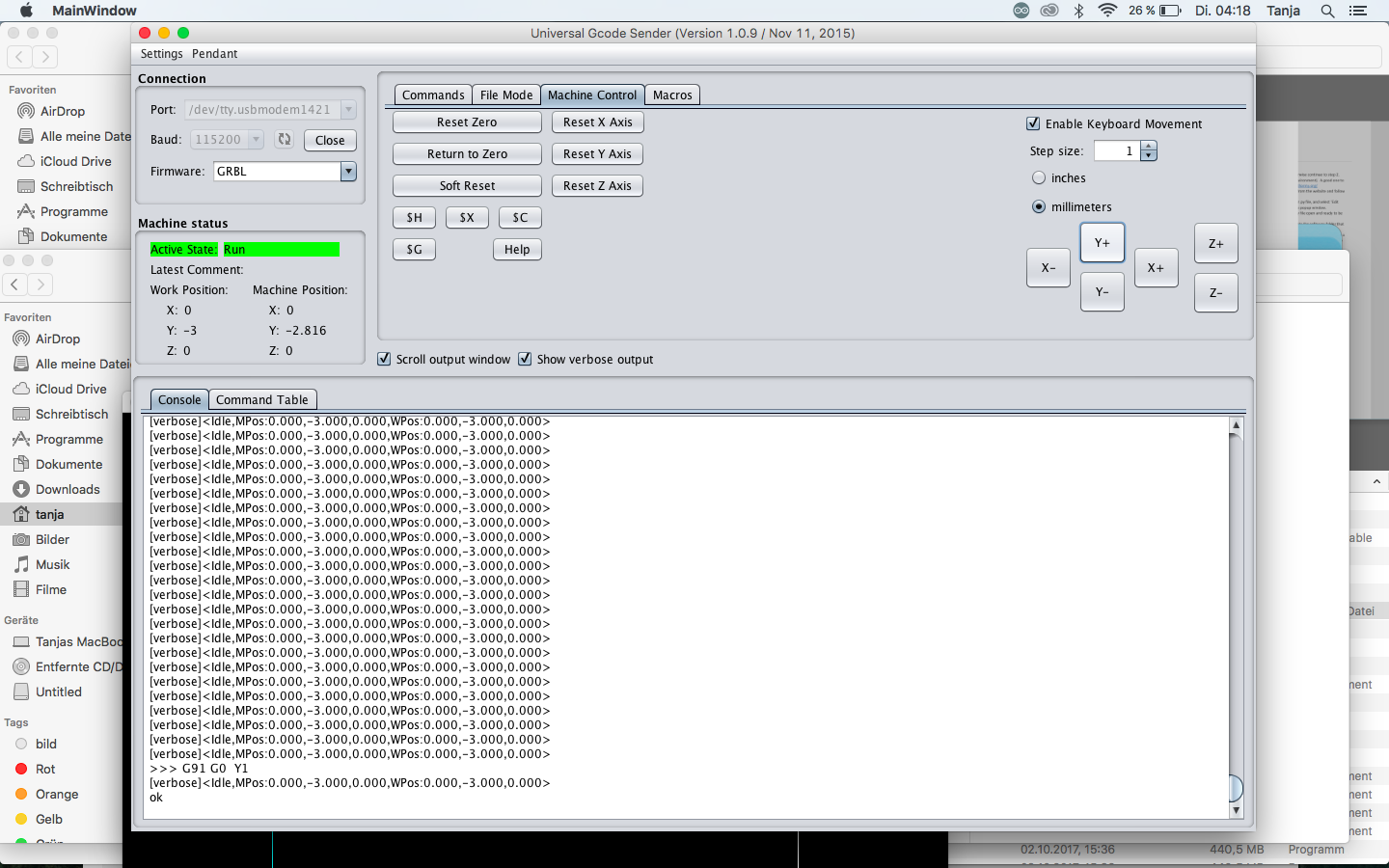The height and width of the screenshot is (868, 1389).
Task: Open Pendant menu
Action: pos(214,54)
